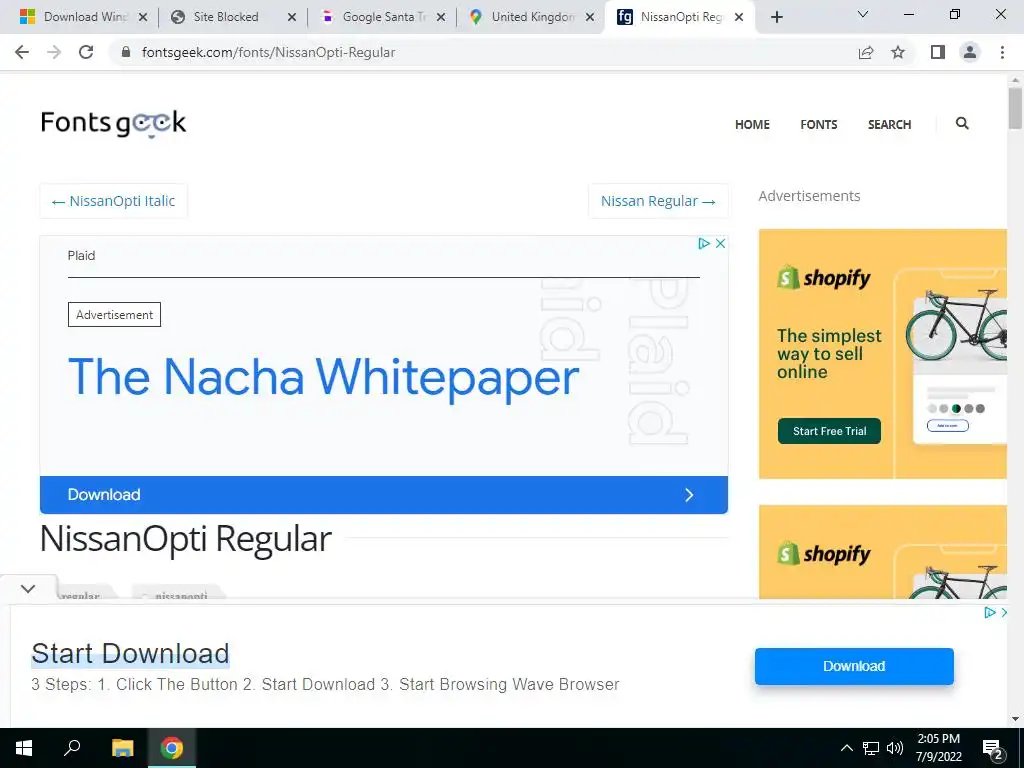1024x768 pixels.
Task: Open notification center icon
Action: 992,748
